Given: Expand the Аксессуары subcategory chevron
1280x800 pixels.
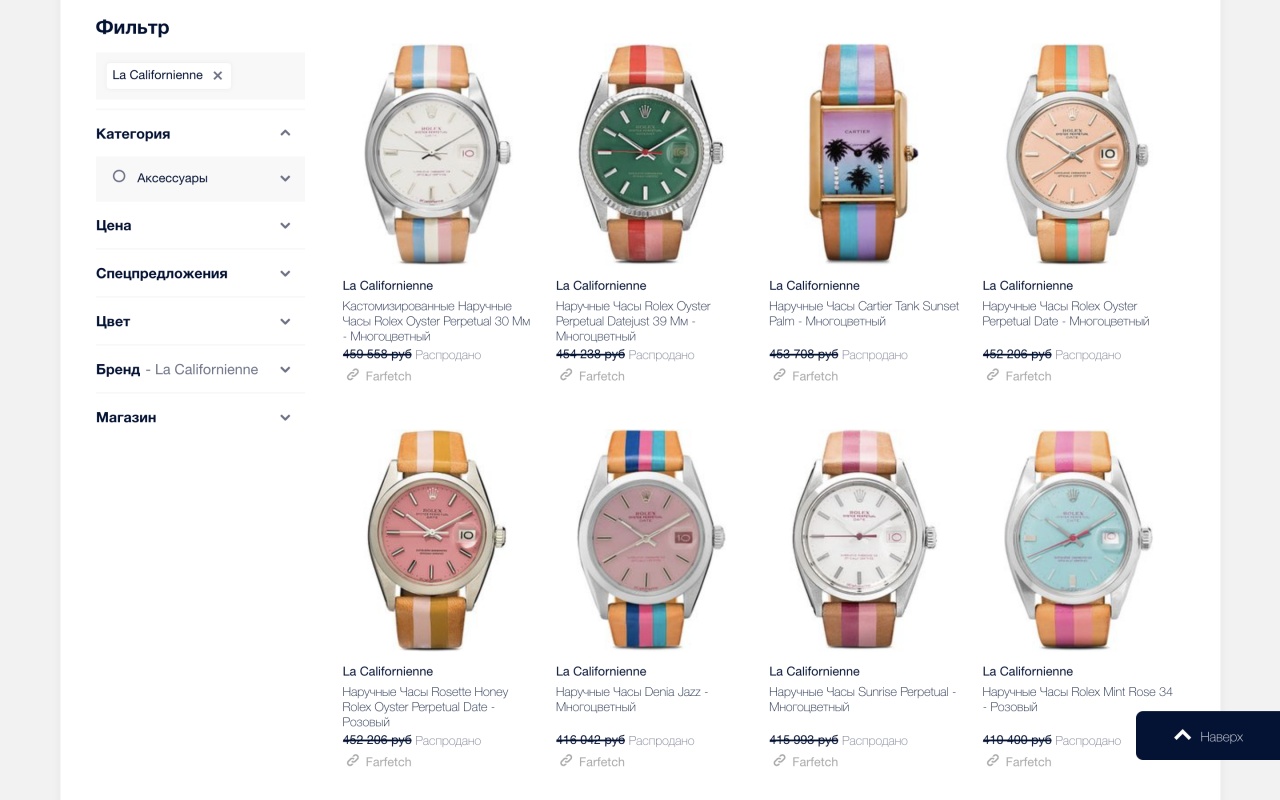Looking at the screenshot, I should tap(285, 178).
